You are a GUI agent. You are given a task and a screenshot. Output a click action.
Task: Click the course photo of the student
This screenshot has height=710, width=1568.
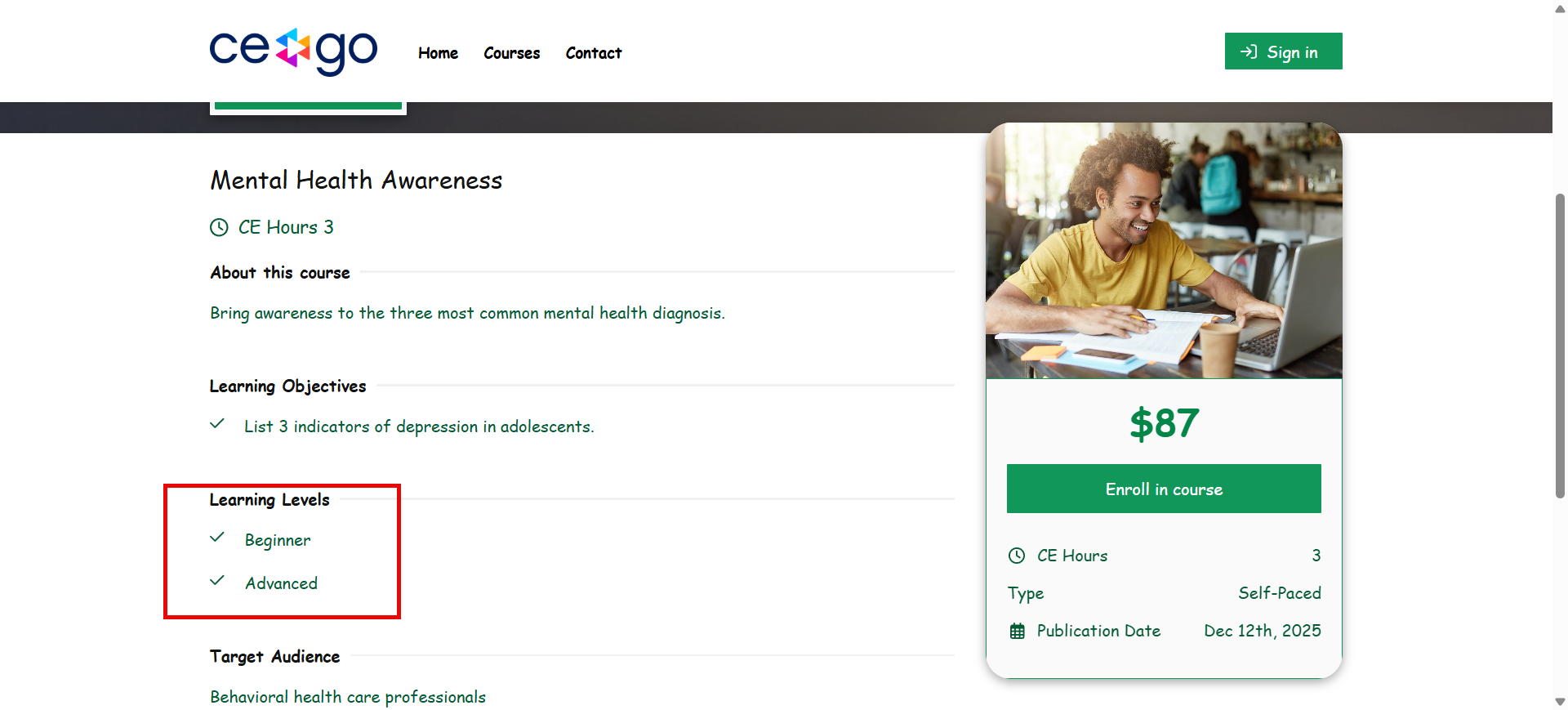(x=1164, y=251)
